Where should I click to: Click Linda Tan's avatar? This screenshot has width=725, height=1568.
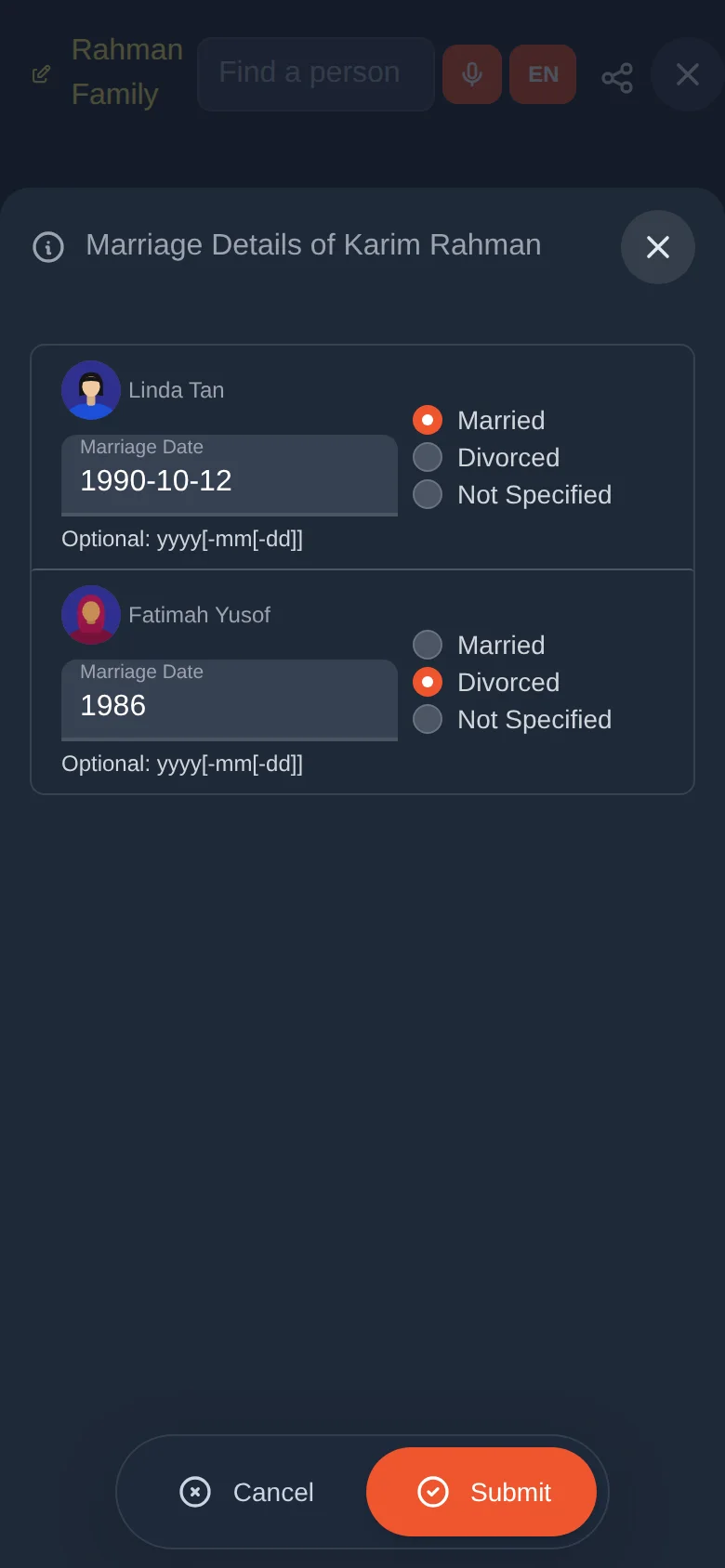point(91,390)
